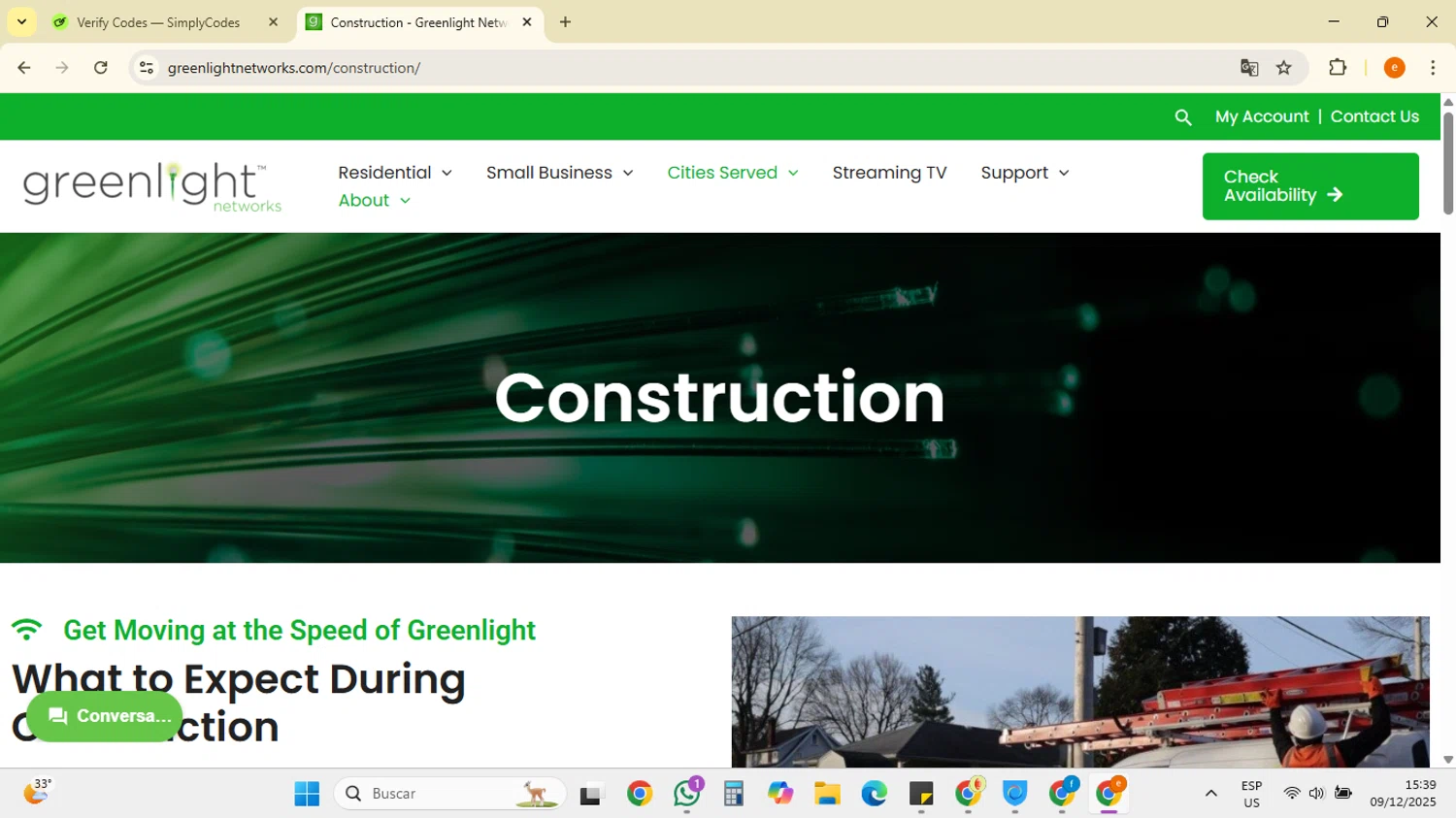This screenshot has width=1456, height=818.
Task: Close the Verify Codes SimplyCodes tab
Action: tap(273, 22)
